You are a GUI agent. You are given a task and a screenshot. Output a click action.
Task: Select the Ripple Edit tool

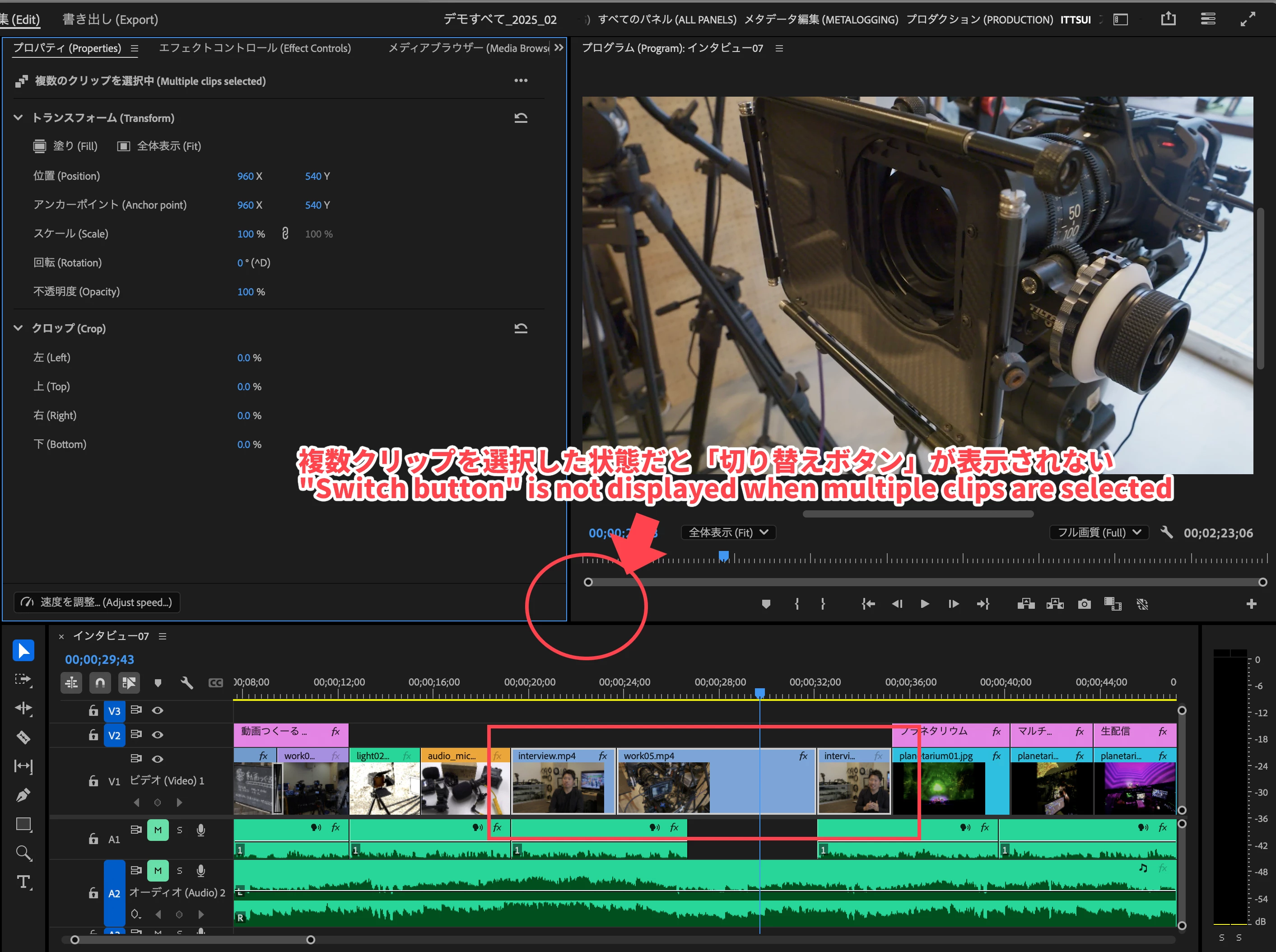[23, 708]
